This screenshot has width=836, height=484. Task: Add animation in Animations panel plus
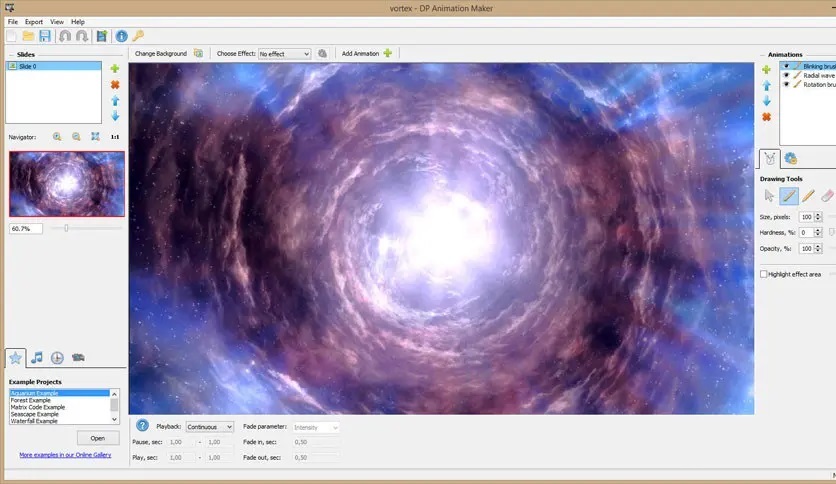(x=766, y=70)
